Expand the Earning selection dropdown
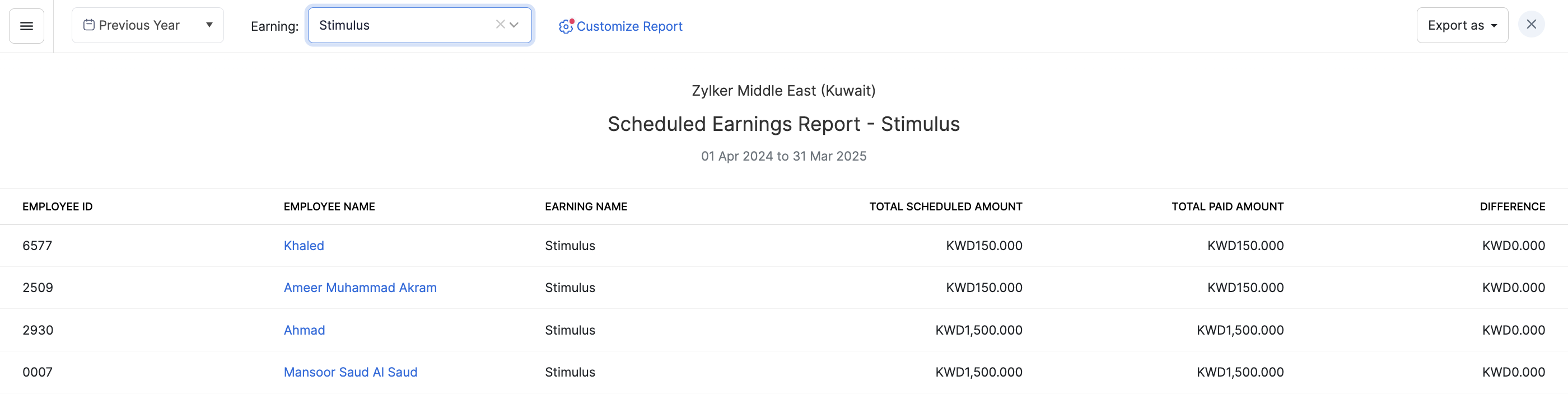 (515, 26)
